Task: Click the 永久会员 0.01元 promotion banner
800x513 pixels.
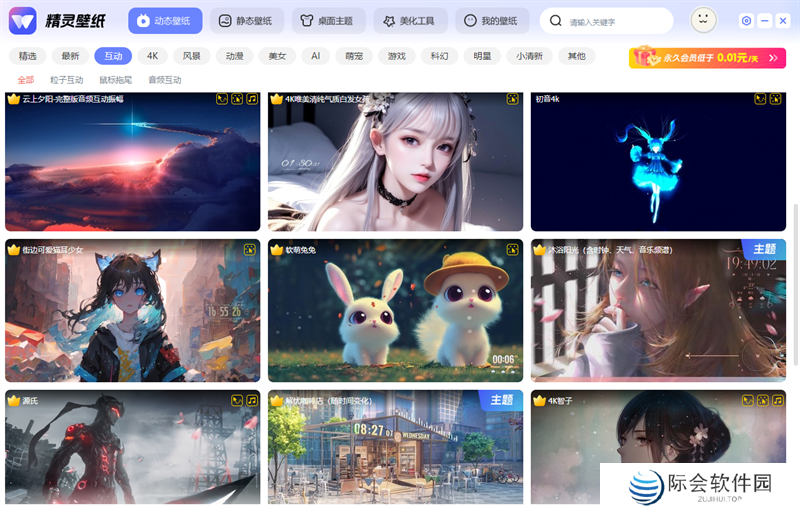Action: (x=707, y=58)
